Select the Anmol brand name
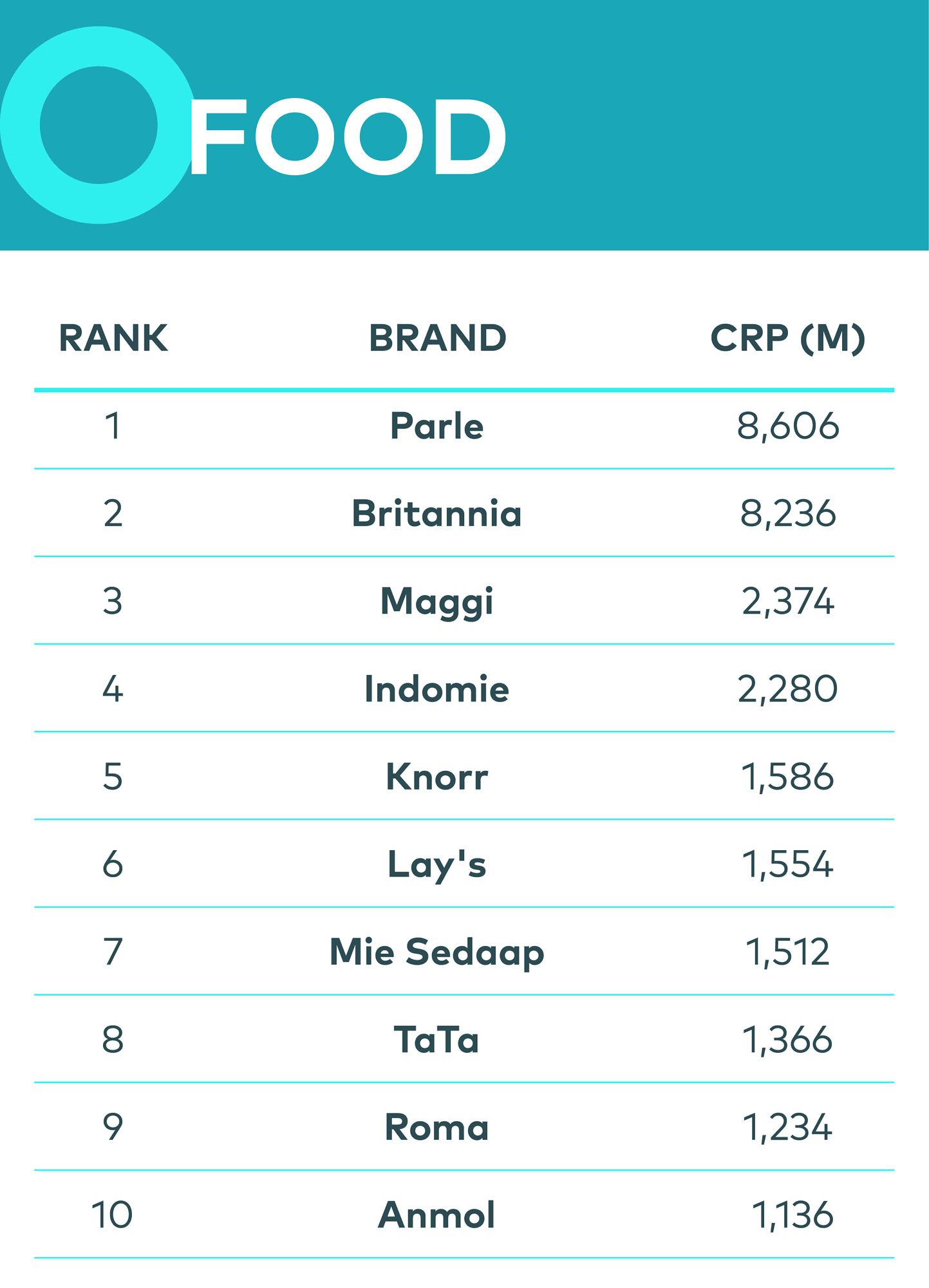Viewport: 929px width, 1288px height. (x=437, y=1215)
